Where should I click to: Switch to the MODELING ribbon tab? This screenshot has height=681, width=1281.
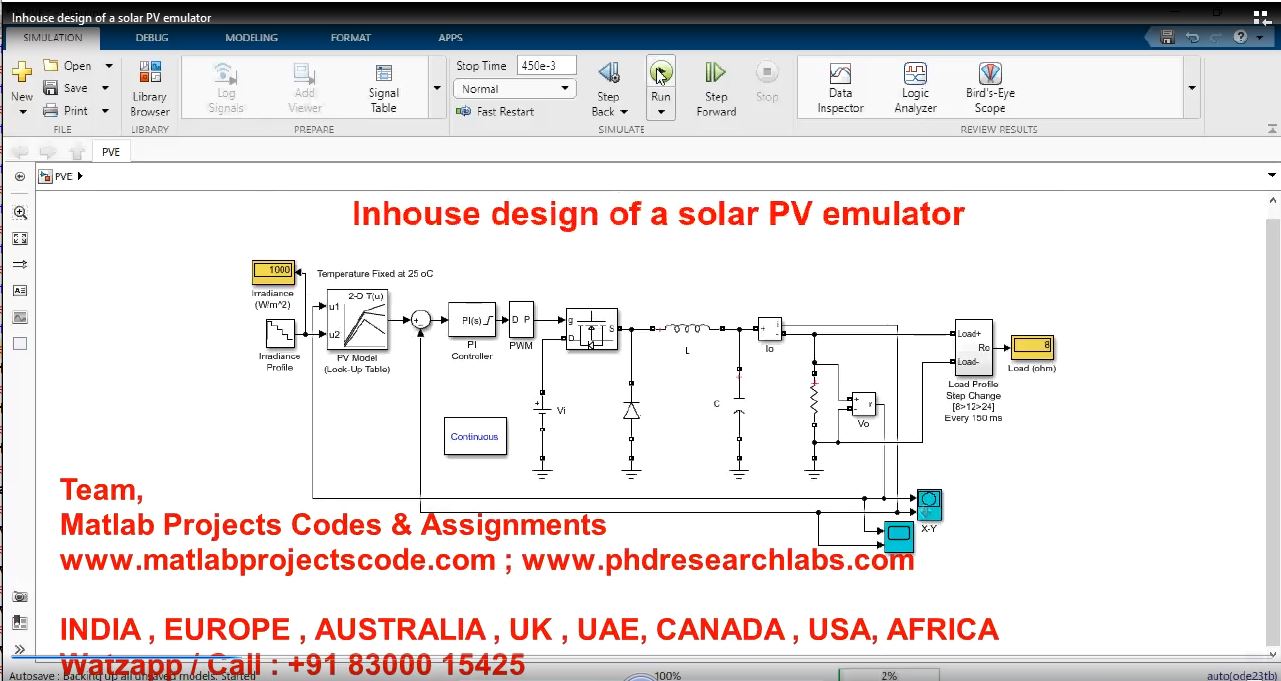pos(251,38)
